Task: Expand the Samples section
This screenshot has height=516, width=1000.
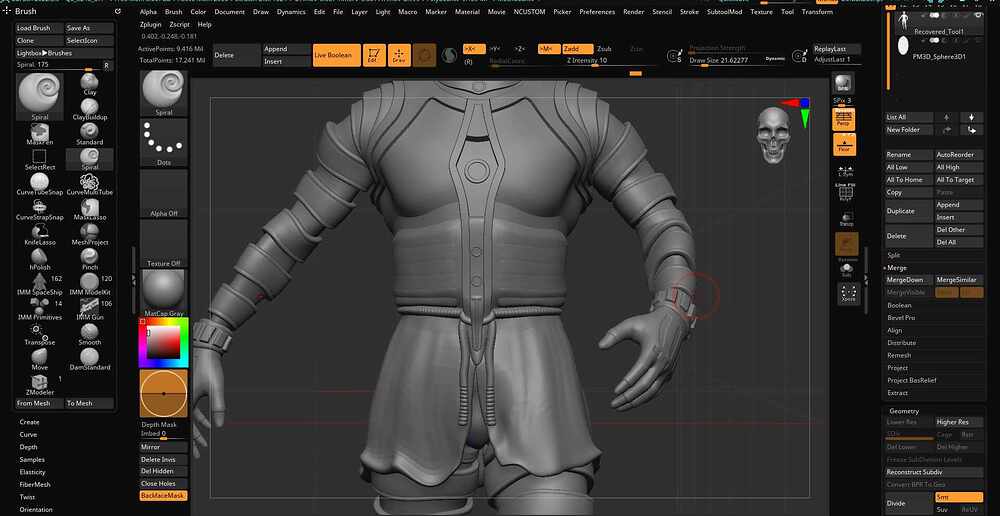Action: 32,459
